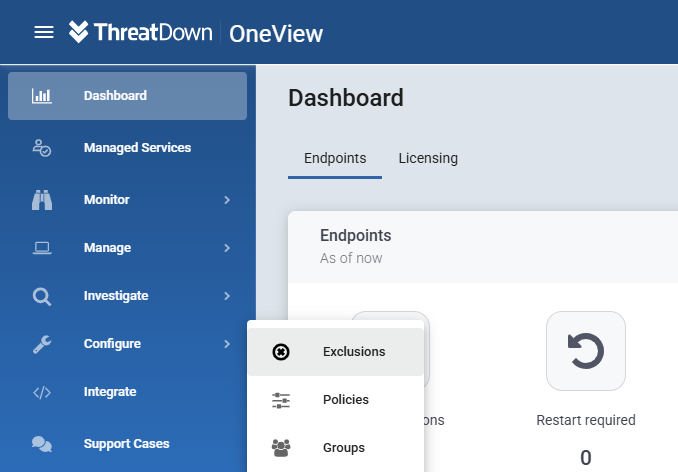Screen dimensions: 678x472
Task: Switch to the Licensing tab
Action: [x=428, y=159]
